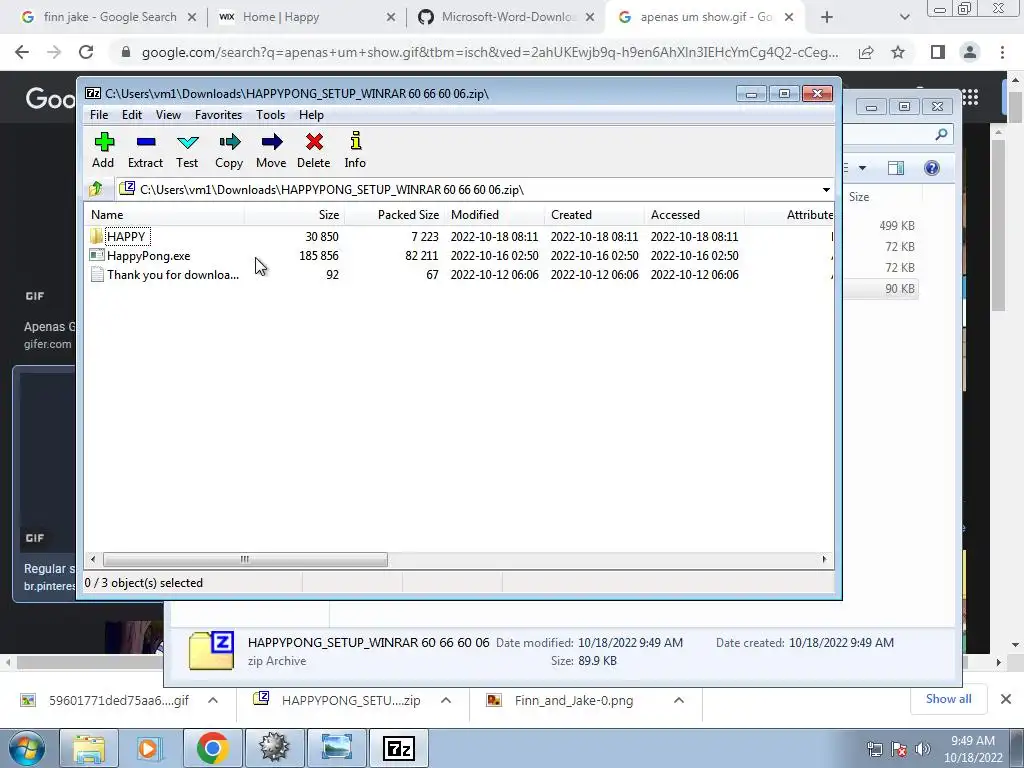
Task: Open the Chrome tab search dropdown
Action: [904, 18]
